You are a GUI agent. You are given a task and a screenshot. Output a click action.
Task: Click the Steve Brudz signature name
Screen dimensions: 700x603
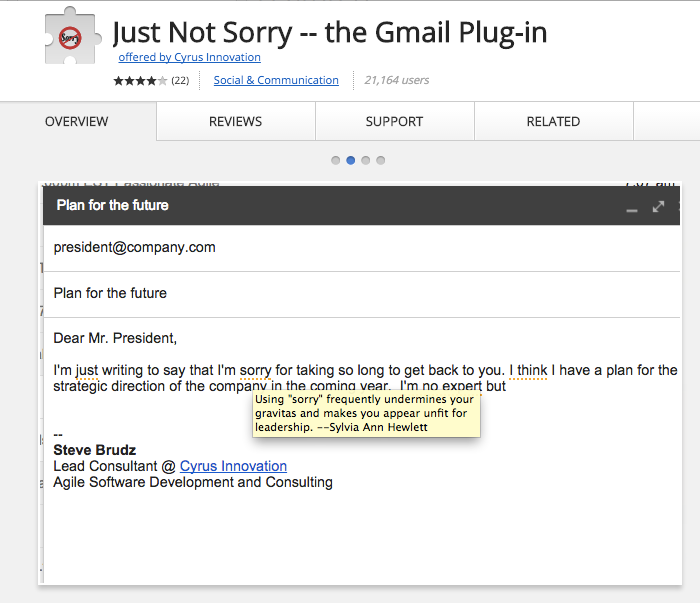pyautogui.click(x=95, y=450)
